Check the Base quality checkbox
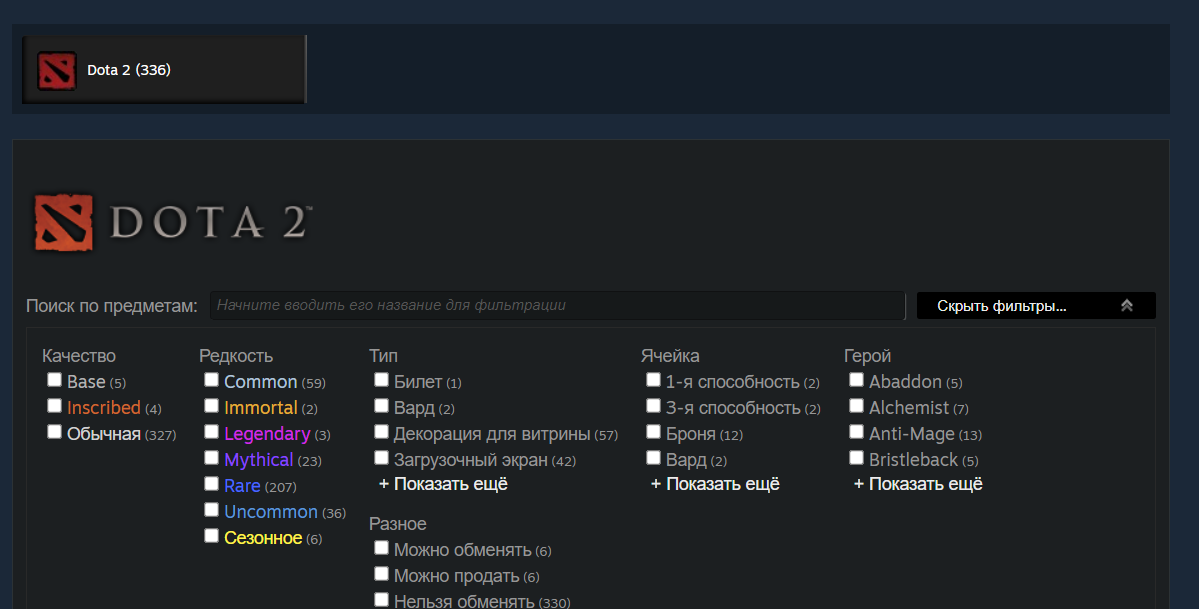 [54, 380]
